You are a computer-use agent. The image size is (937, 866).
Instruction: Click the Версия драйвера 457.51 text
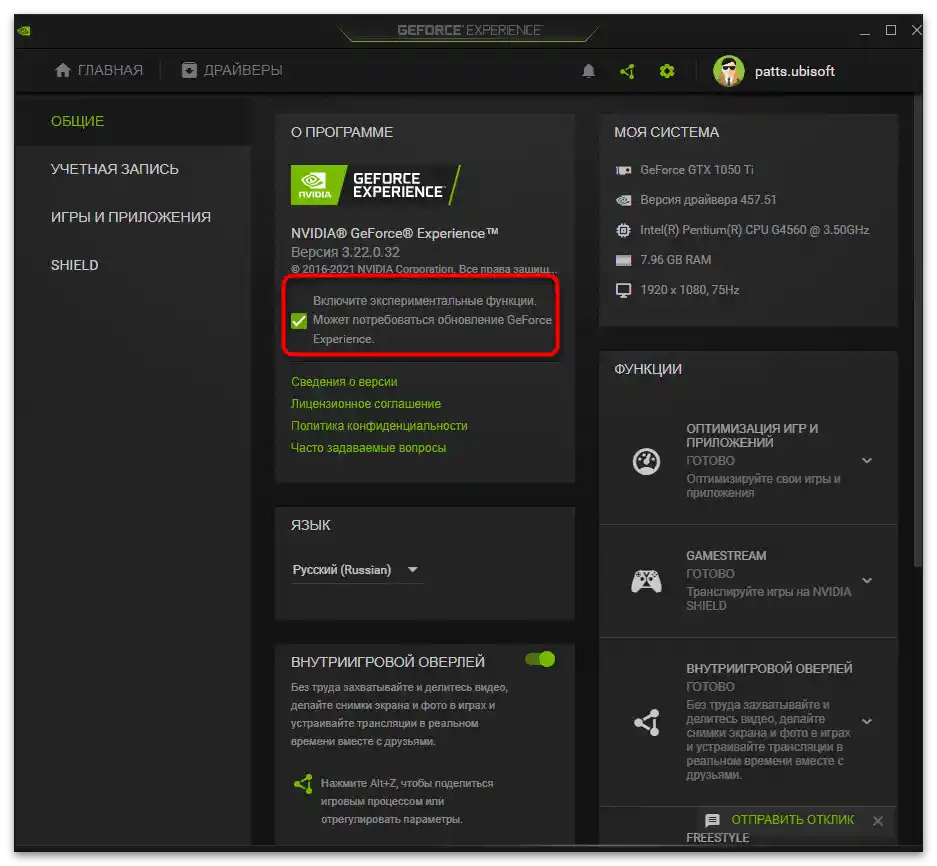click(708, 200)
